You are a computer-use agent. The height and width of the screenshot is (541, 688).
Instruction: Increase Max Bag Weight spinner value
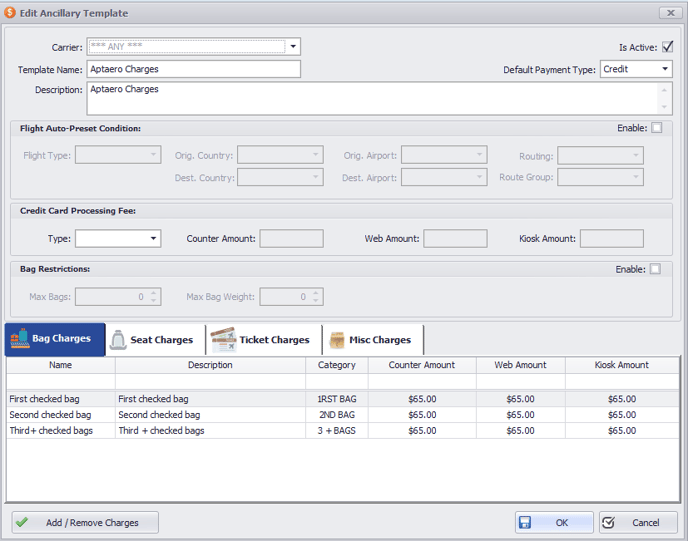point(316,293)
